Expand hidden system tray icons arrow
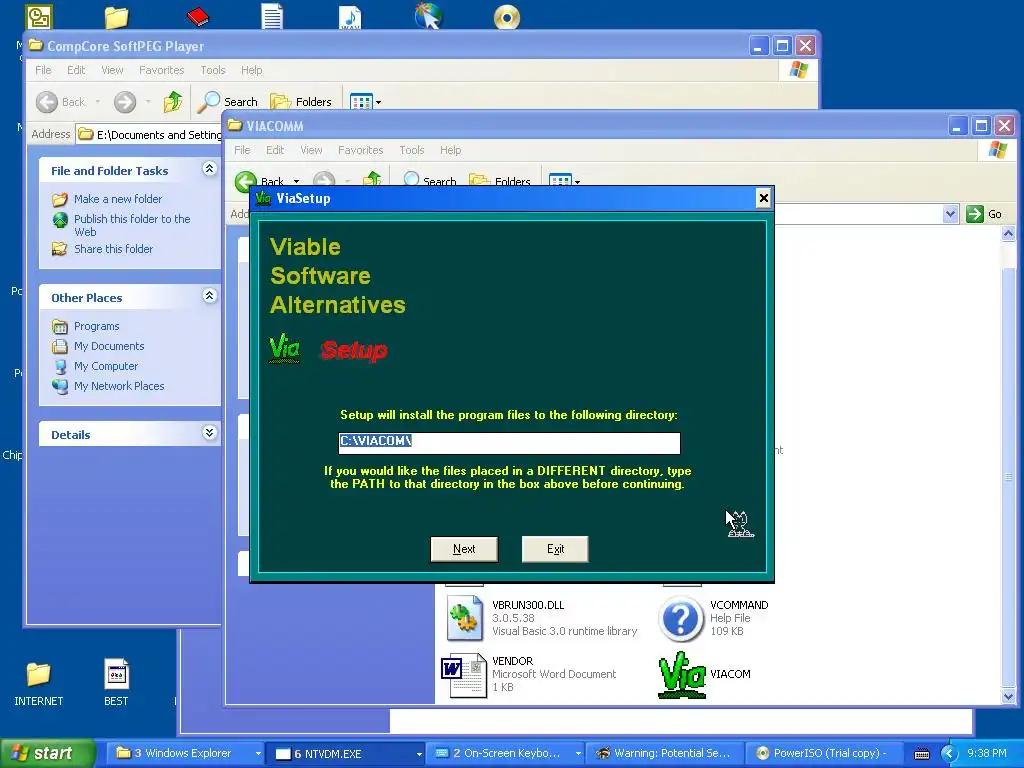Viewport: 1024px width, 768px height. pyautogui.click(x=948, y=754)
